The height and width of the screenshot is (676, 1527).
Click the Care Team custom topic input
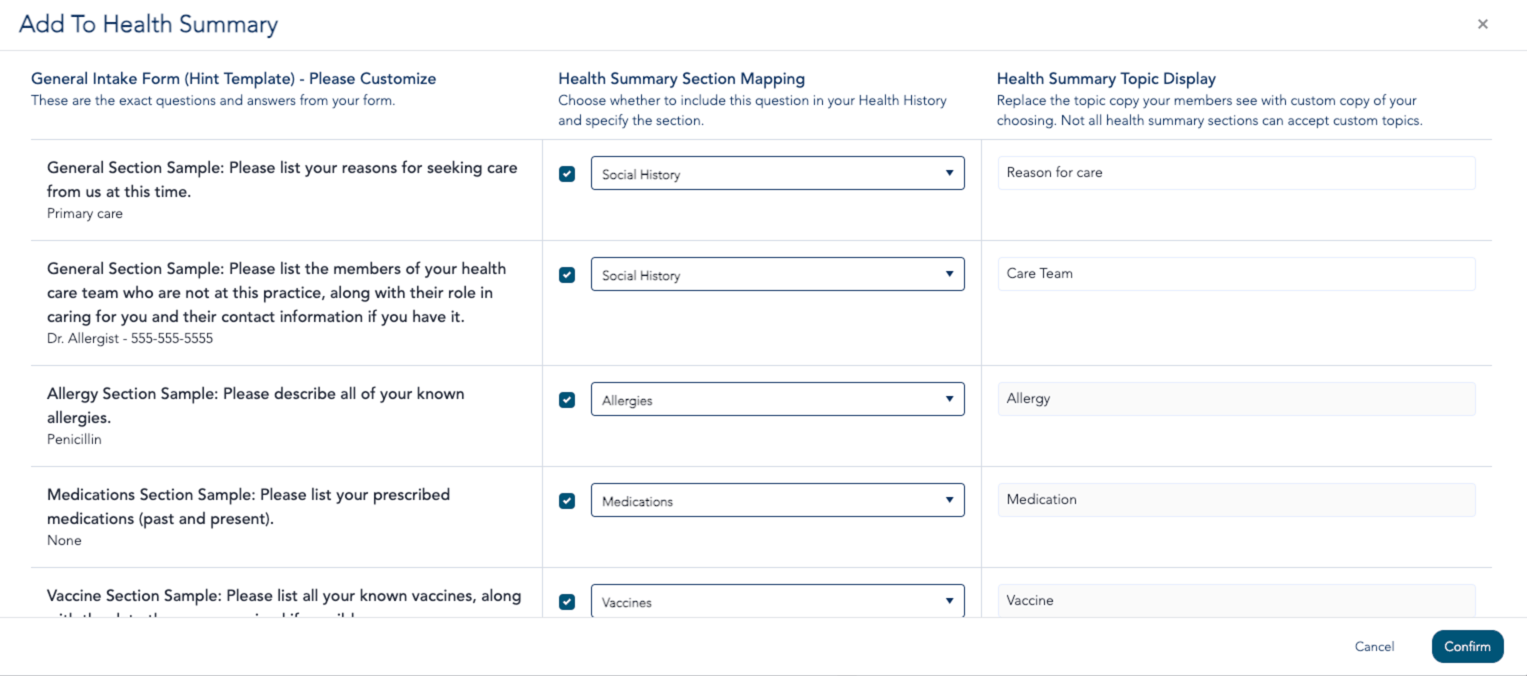[x=1236, y=273]
